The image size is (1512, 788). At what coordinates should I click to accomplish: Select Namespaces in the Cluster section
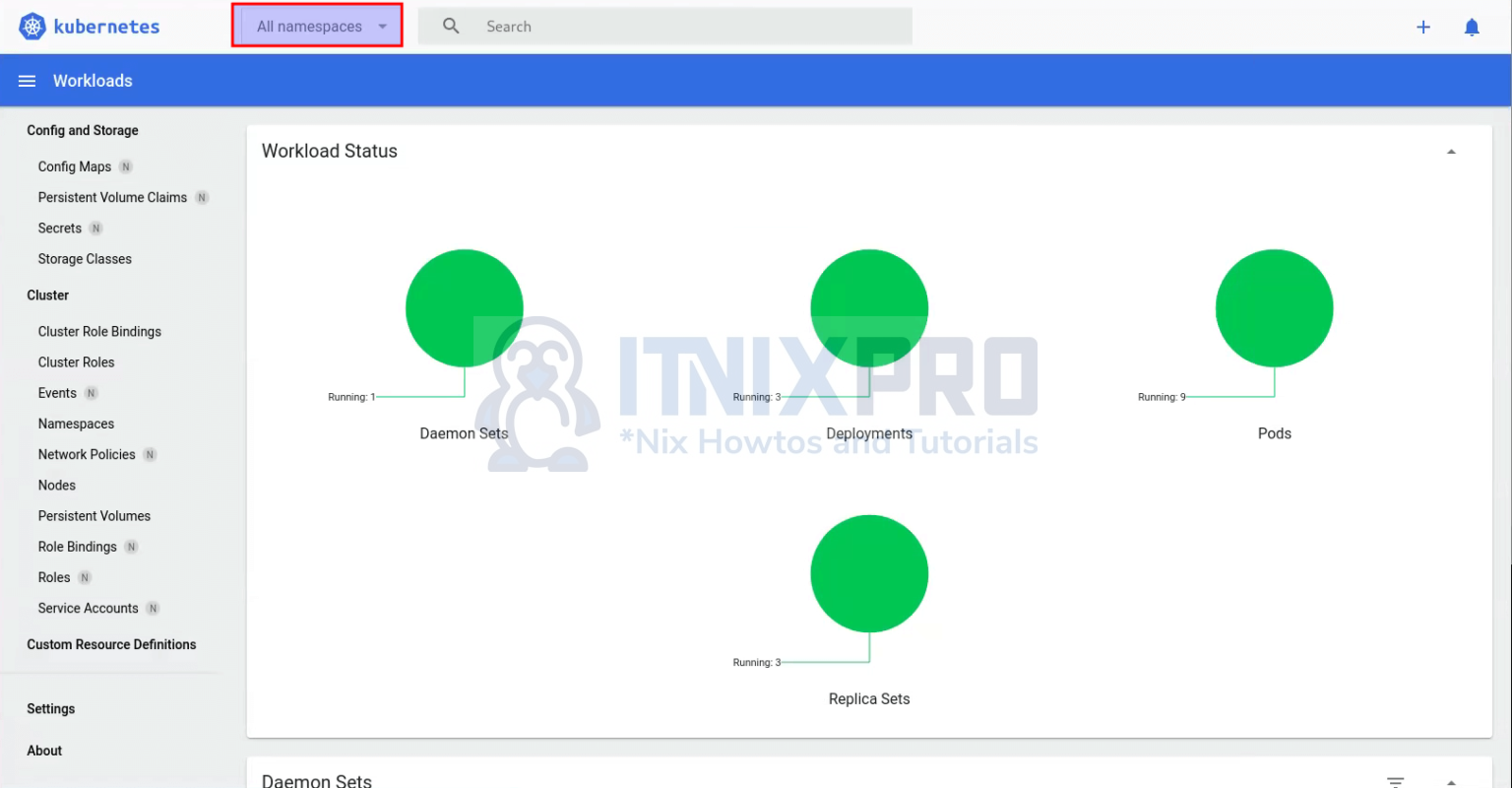[76, 424]
